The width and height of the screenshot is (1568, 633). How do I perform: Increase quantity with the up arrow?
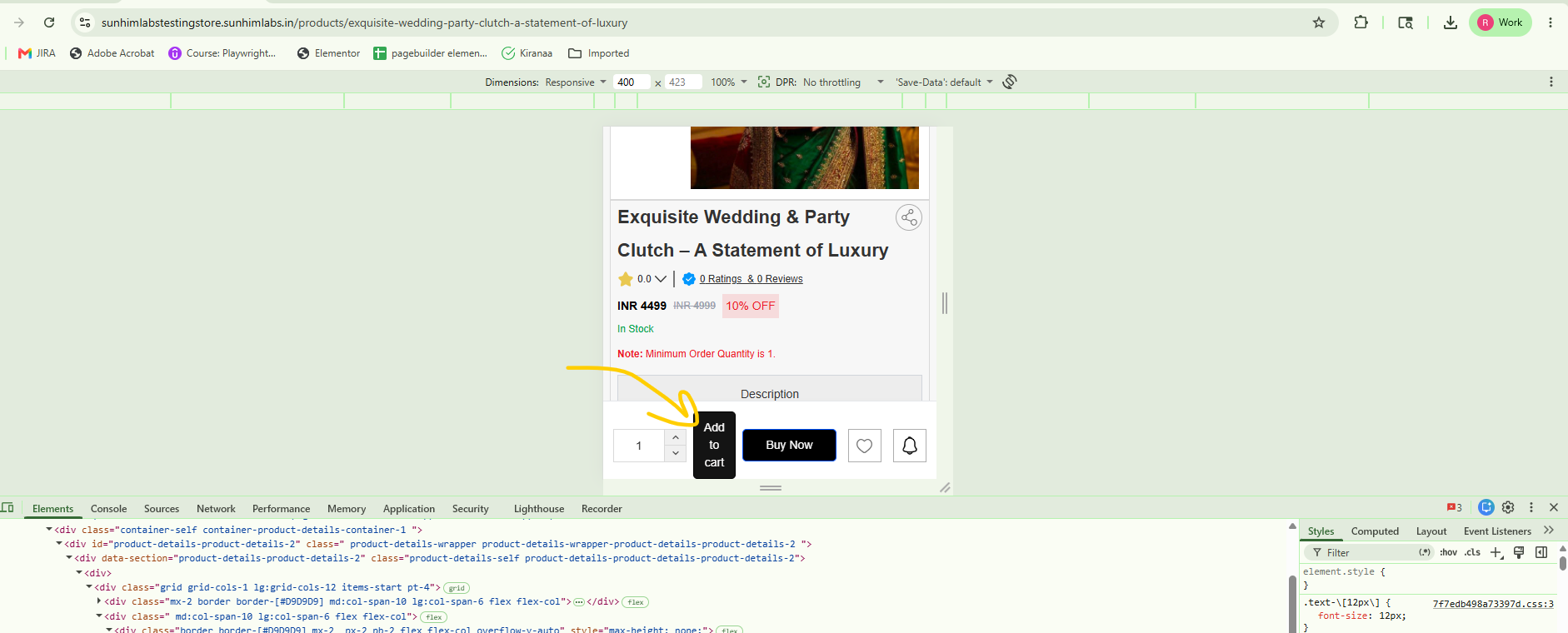[676, 437]
